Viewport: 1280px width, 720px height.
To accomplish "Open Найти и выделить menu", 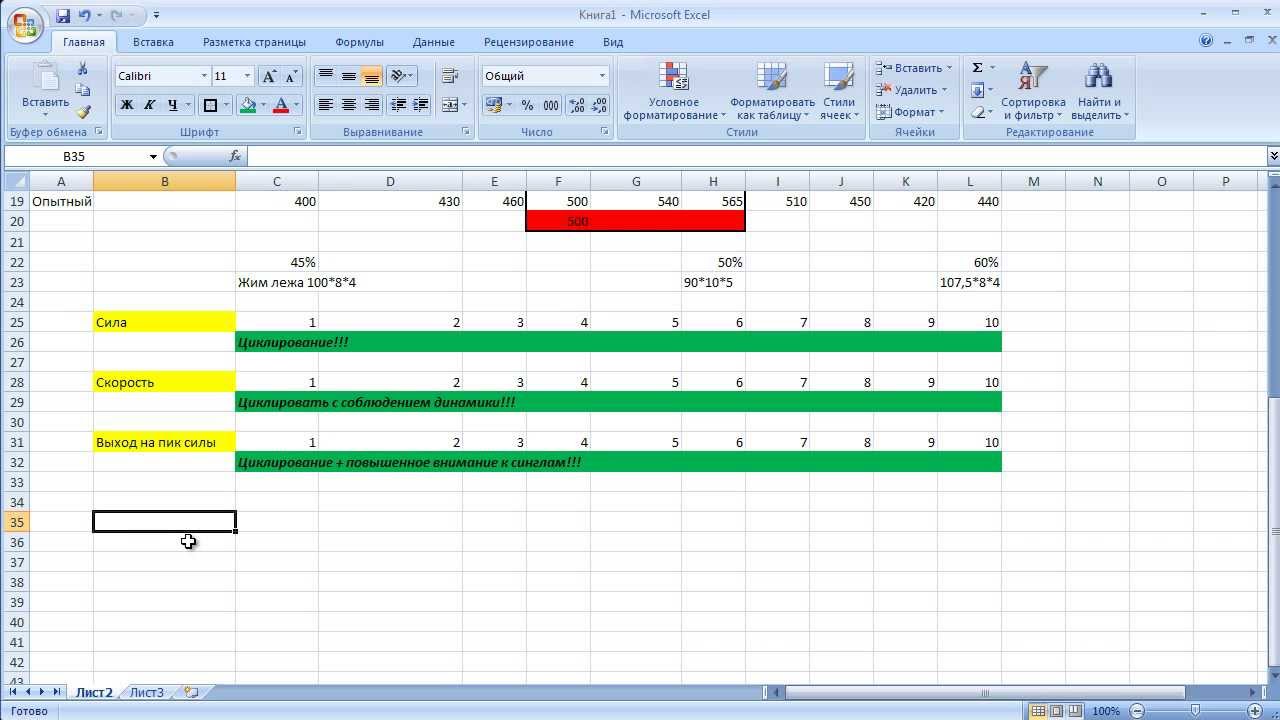I will click(1099, 92).
